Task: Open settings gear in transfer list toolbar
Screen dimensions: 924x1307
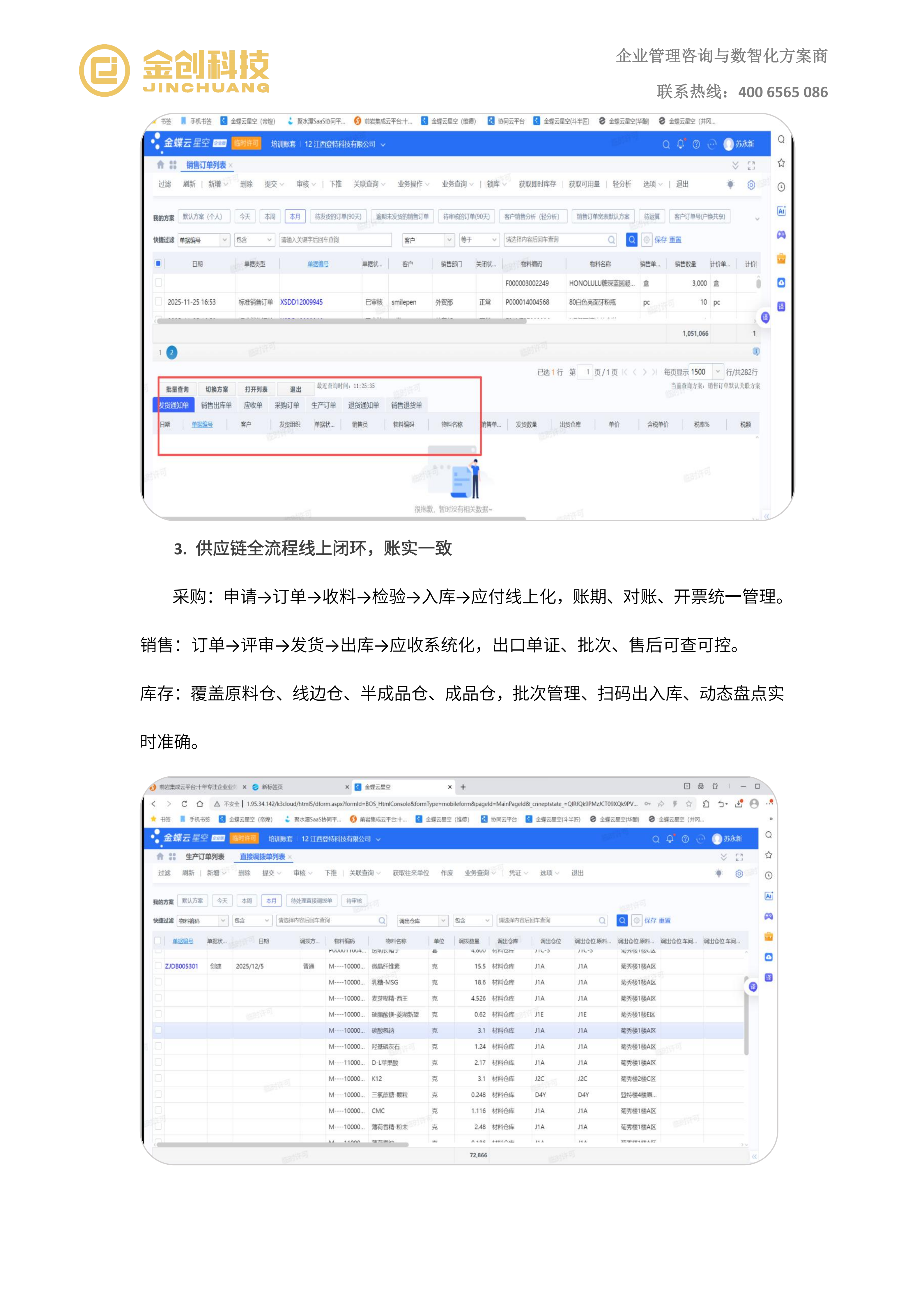Action: point(739,873)
